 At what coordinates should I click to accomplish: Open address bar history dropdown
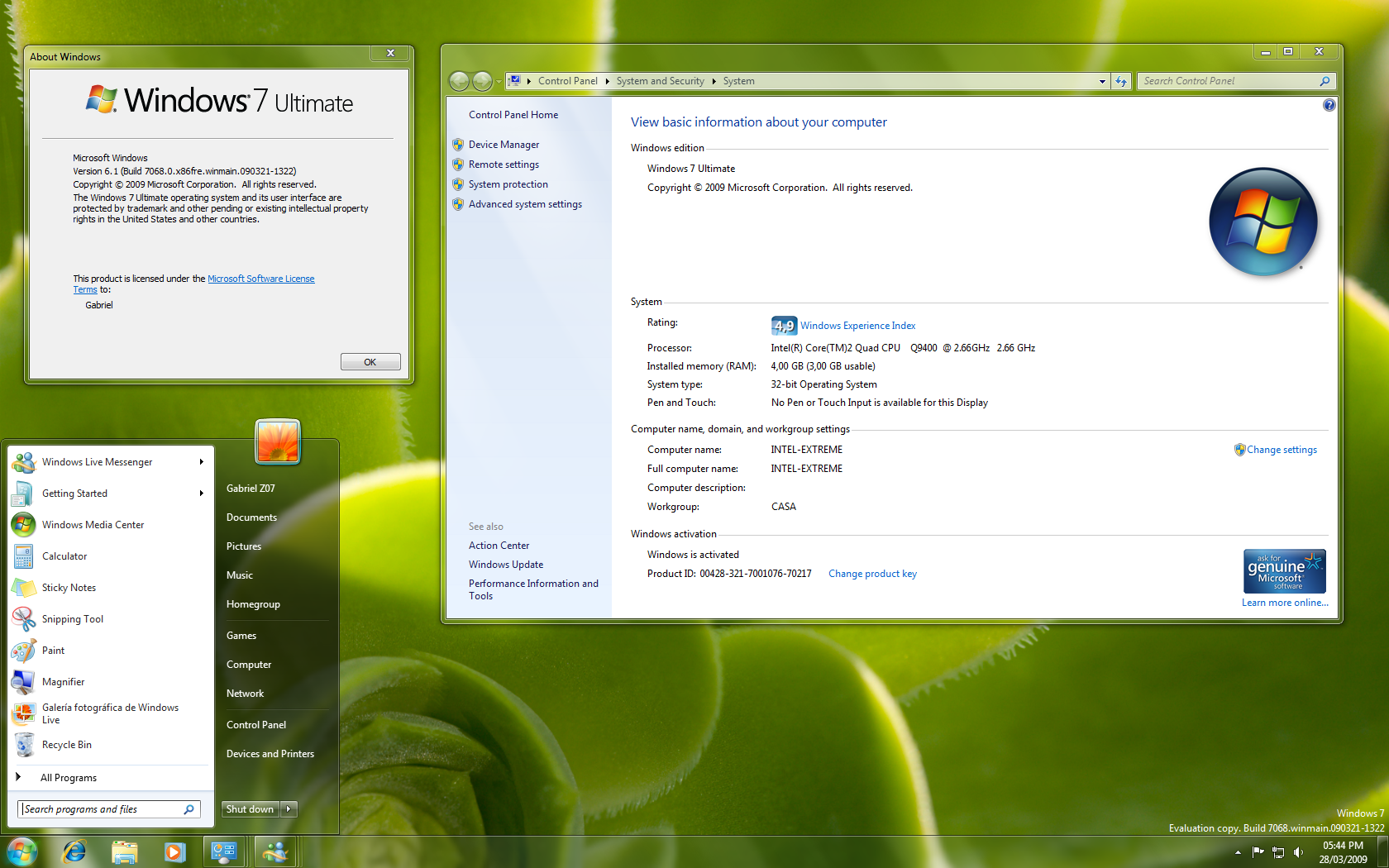[1102, 81]
